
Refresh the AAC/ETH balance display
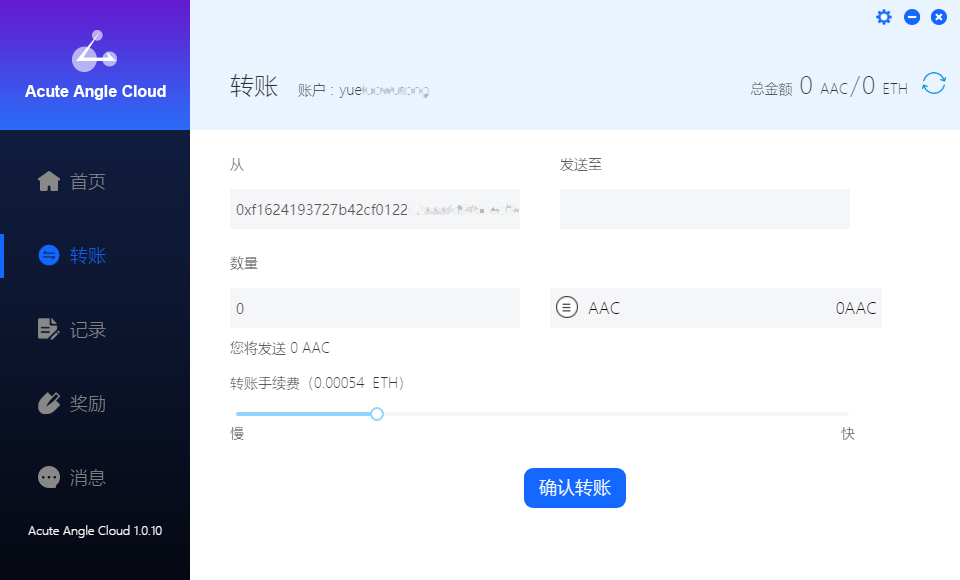coord(933,85)
